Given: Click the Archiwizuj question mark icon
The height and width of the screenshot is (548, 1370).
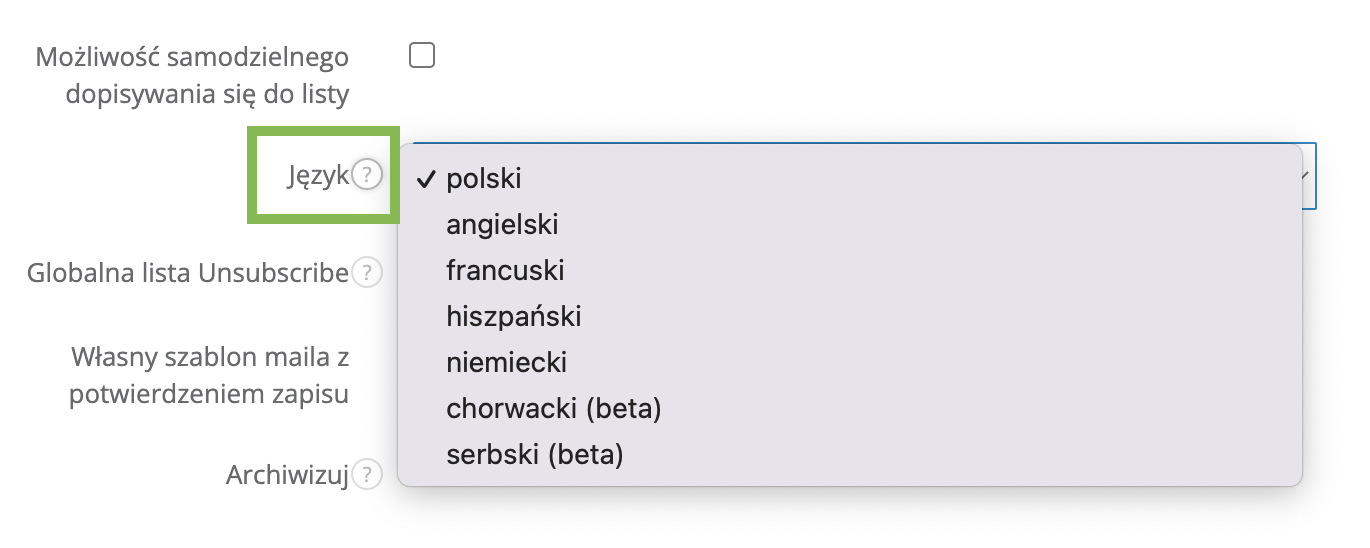Looking at the screenshot, I should point(368,475).
